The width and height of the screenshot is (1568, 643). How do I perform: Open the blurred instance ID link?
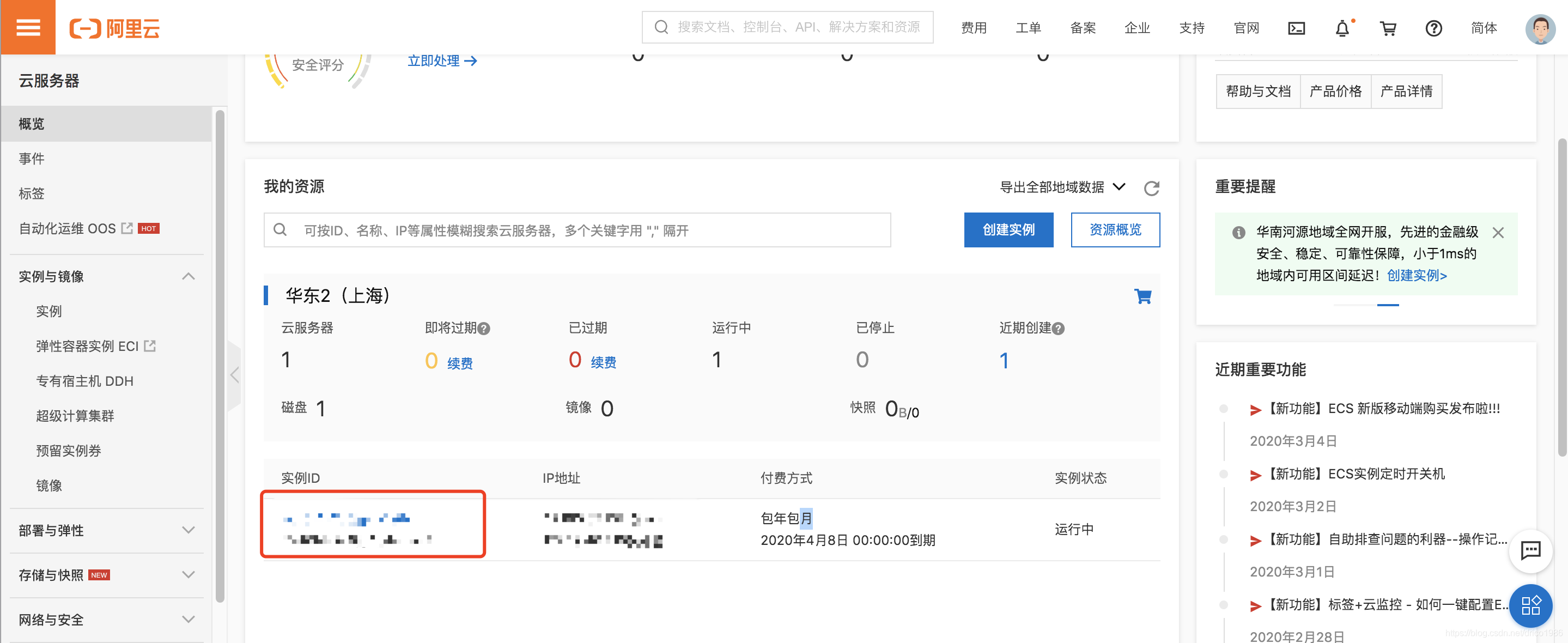click(x=347, y=519)
